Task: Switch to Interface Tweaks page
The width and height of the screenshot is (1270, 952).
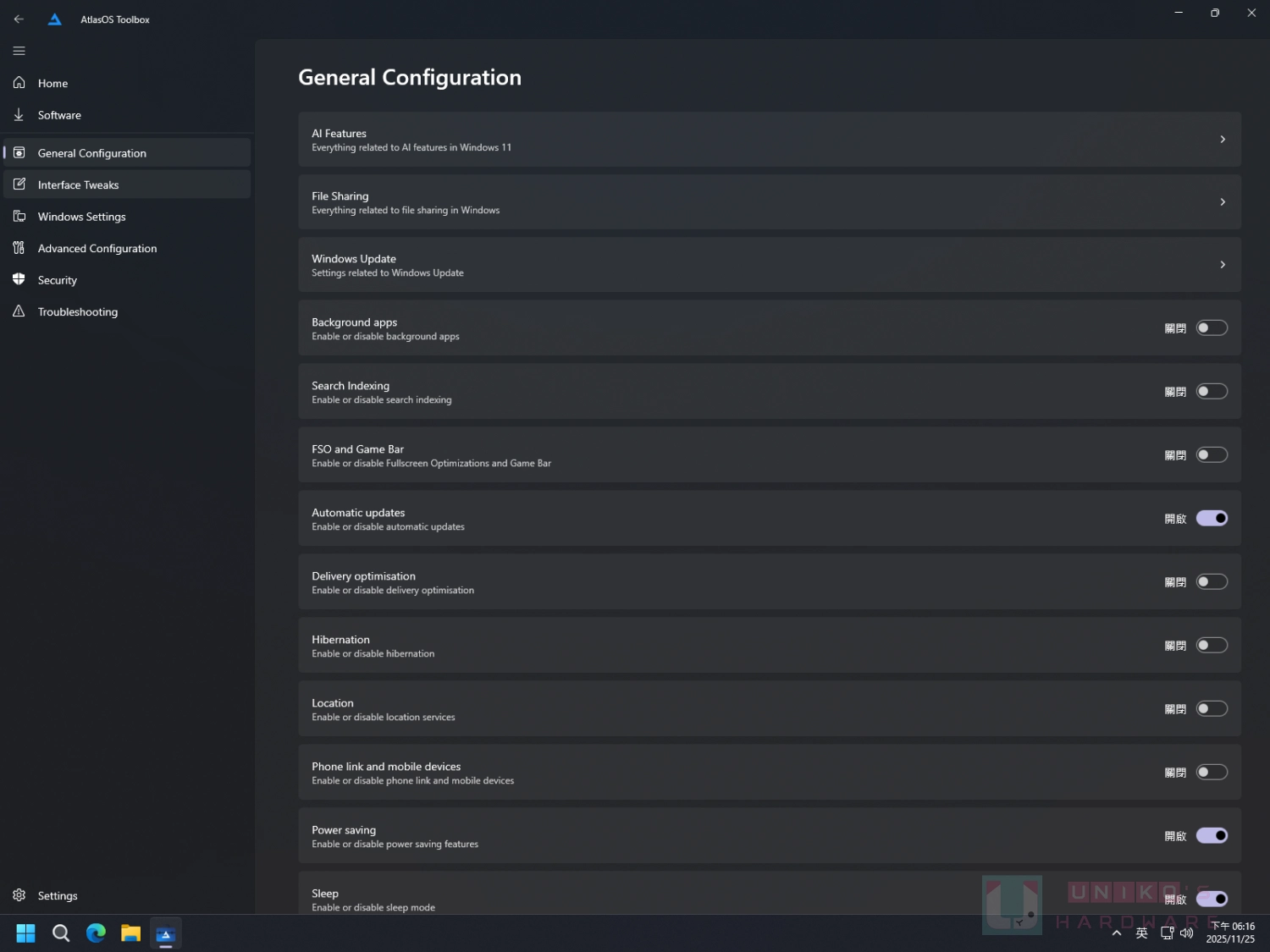Action: [78, 184]
